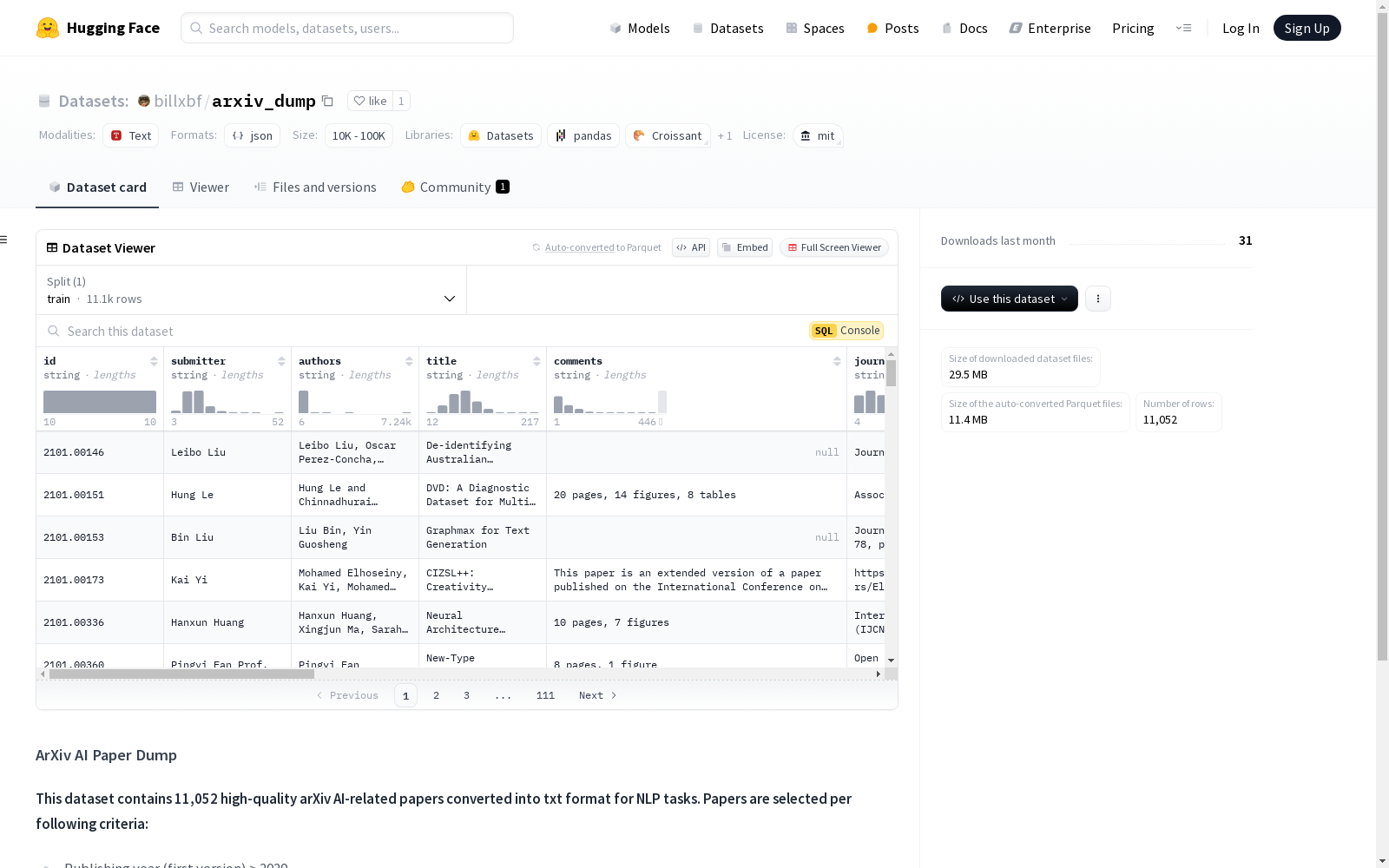Select the Graphmax for Text Generation cell
The image size is (1389, 868).
click(x=483, y=537)
